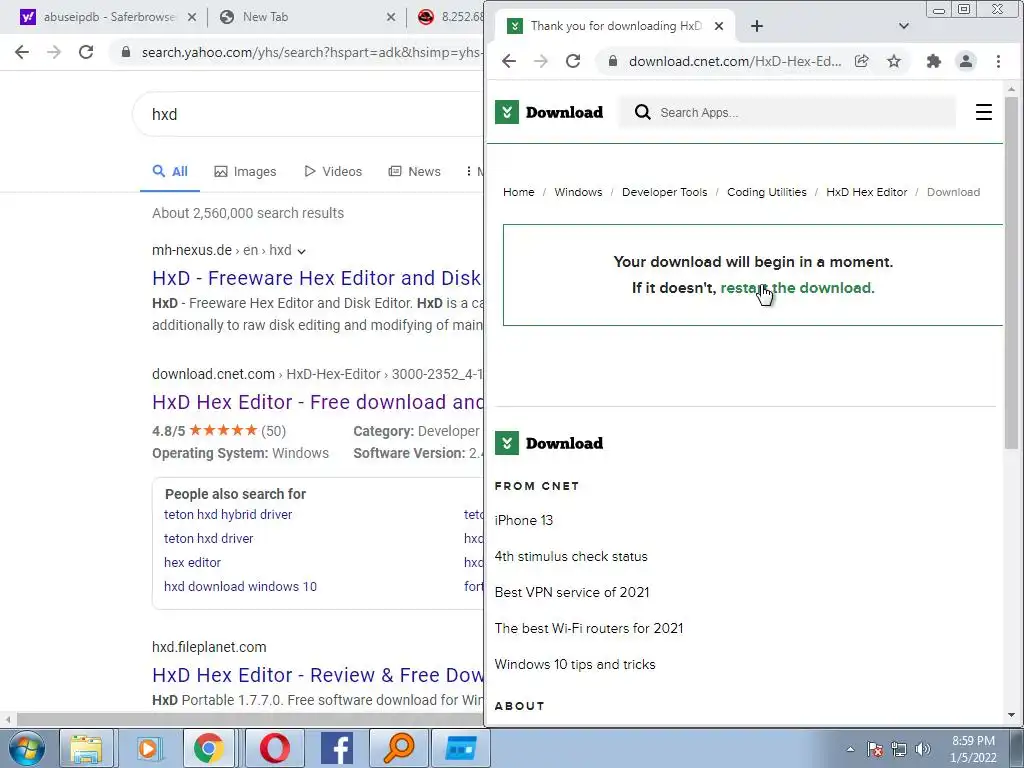Click 'teton hxd driver' suggestion
This screenshot has width=1024, height=768.
208,539
